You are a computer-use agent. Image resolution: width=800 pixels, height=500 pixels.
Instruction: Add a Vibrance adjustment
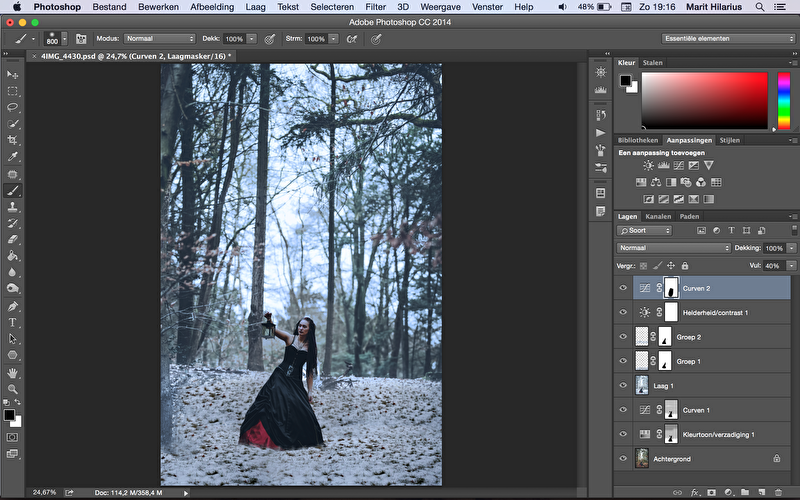(x=709, y=165)
